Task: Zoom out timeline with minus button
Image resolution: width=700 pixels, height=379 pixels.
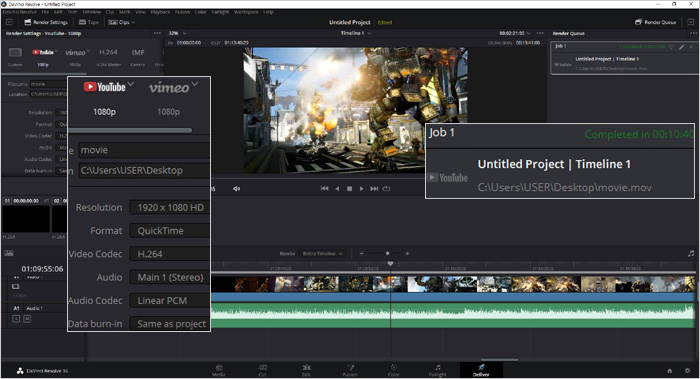Action: tap(362, 254)
